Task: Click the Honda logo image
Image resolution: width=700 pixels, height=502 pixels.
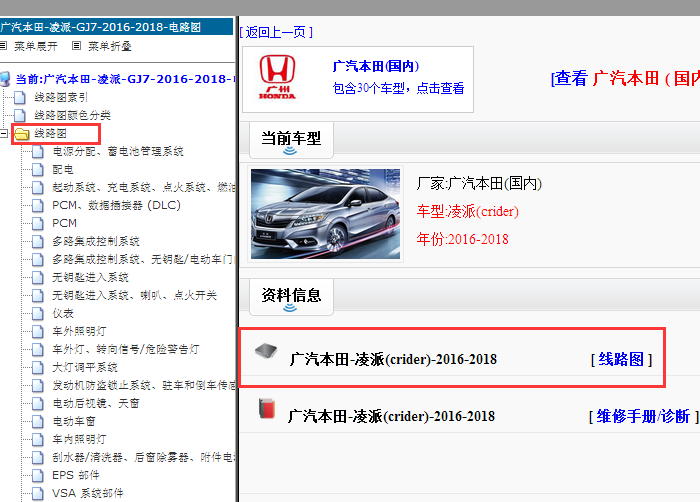Action: point(277,77)
